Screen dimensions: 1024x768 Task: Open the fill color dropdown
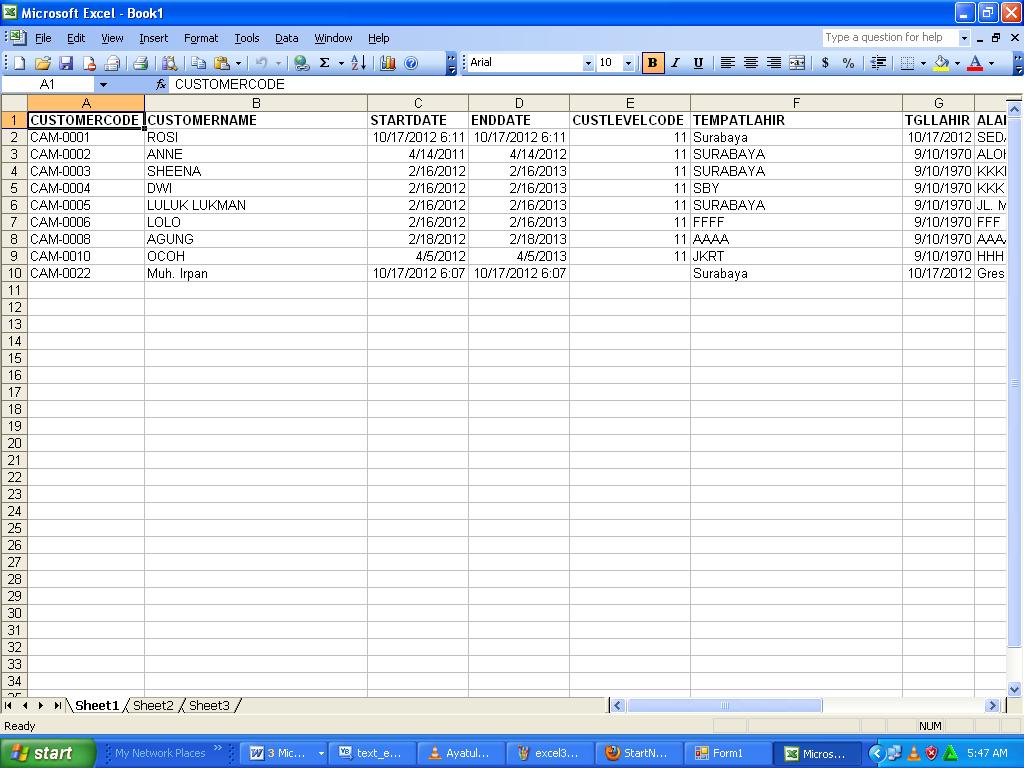coord(957,62)
